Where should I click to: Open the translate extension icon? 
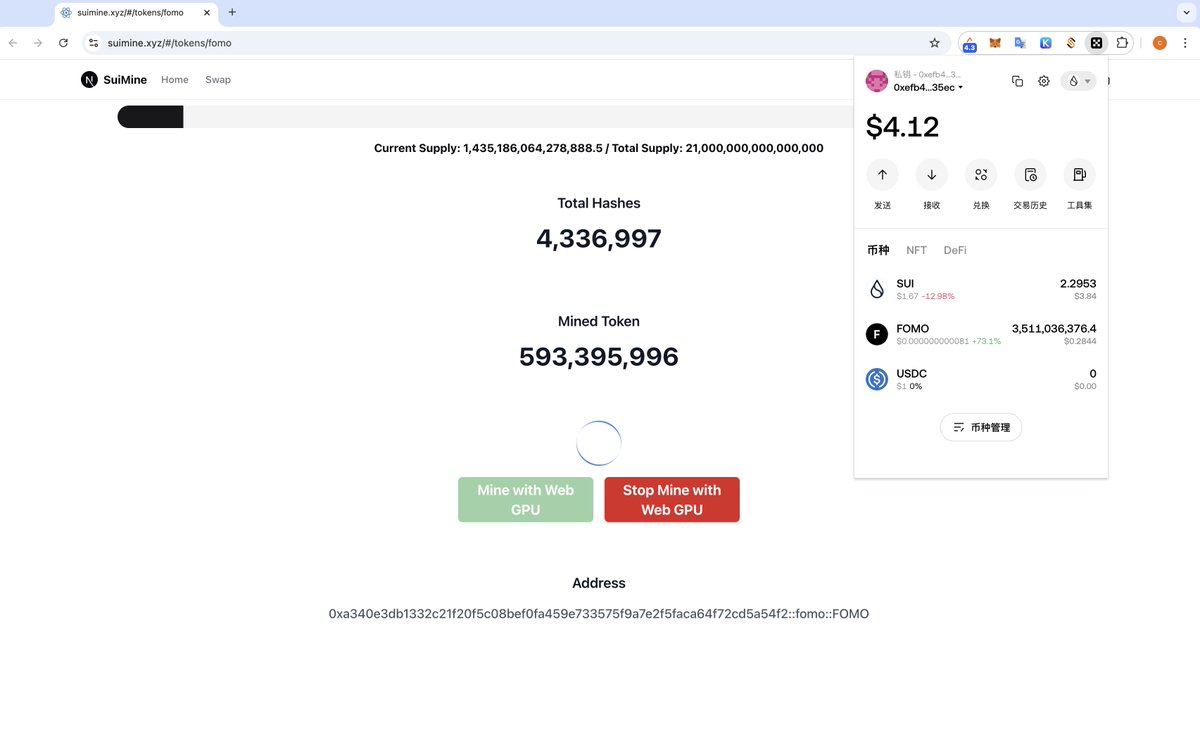click(1020, 43)
